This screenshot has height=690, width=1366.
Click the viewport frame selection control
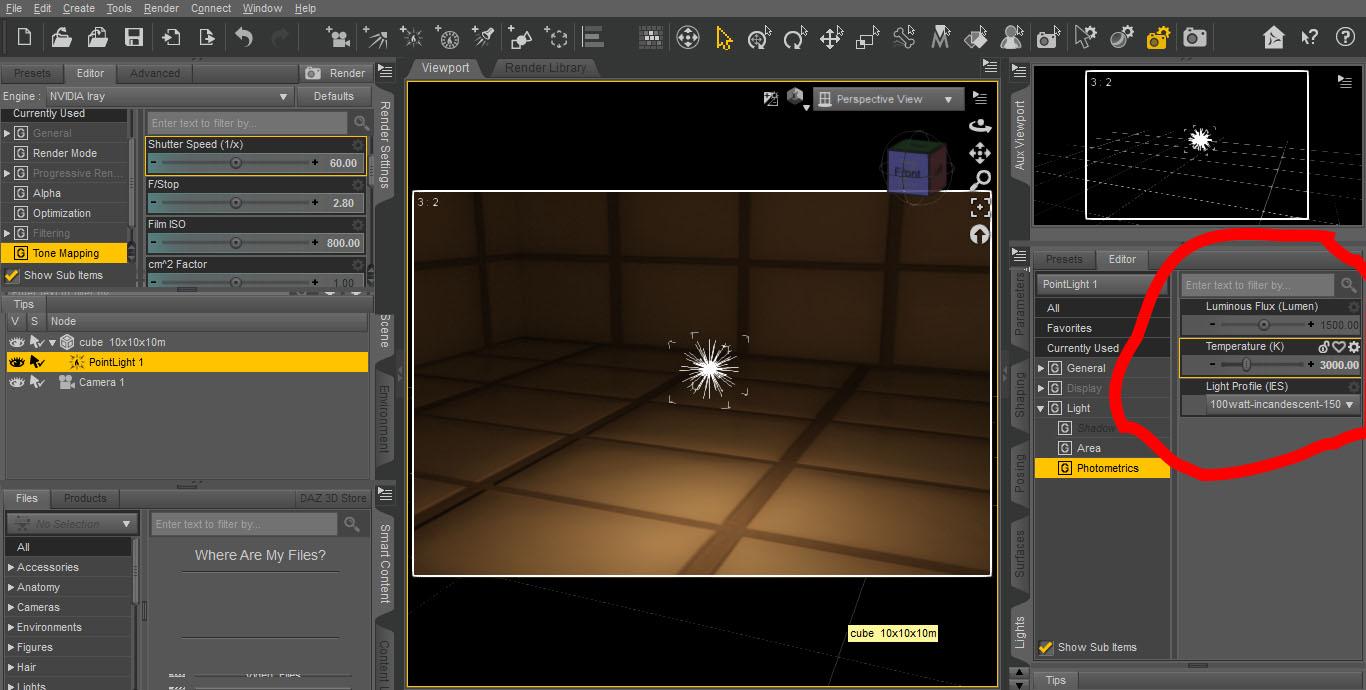(980, 207)
